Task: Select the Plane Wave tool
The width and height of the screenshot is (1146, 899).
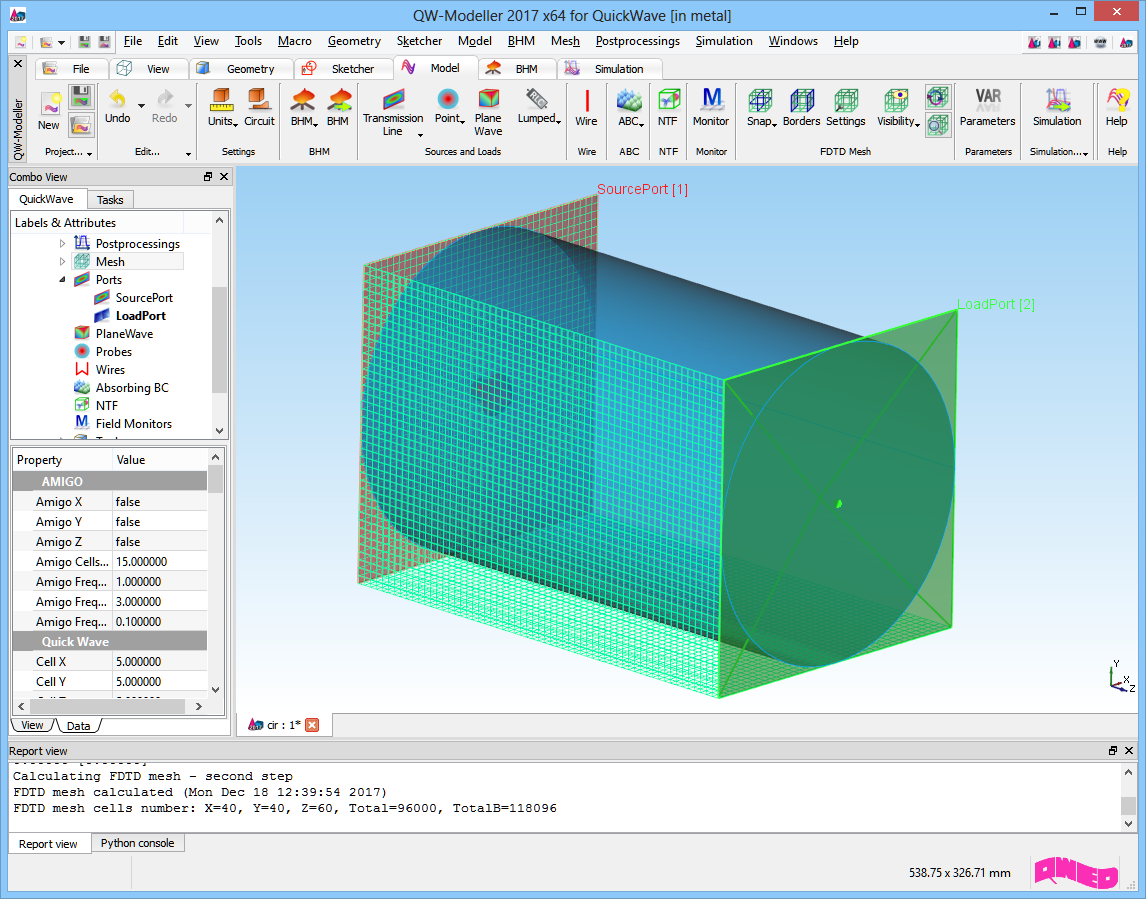Action: coord(488,112)
